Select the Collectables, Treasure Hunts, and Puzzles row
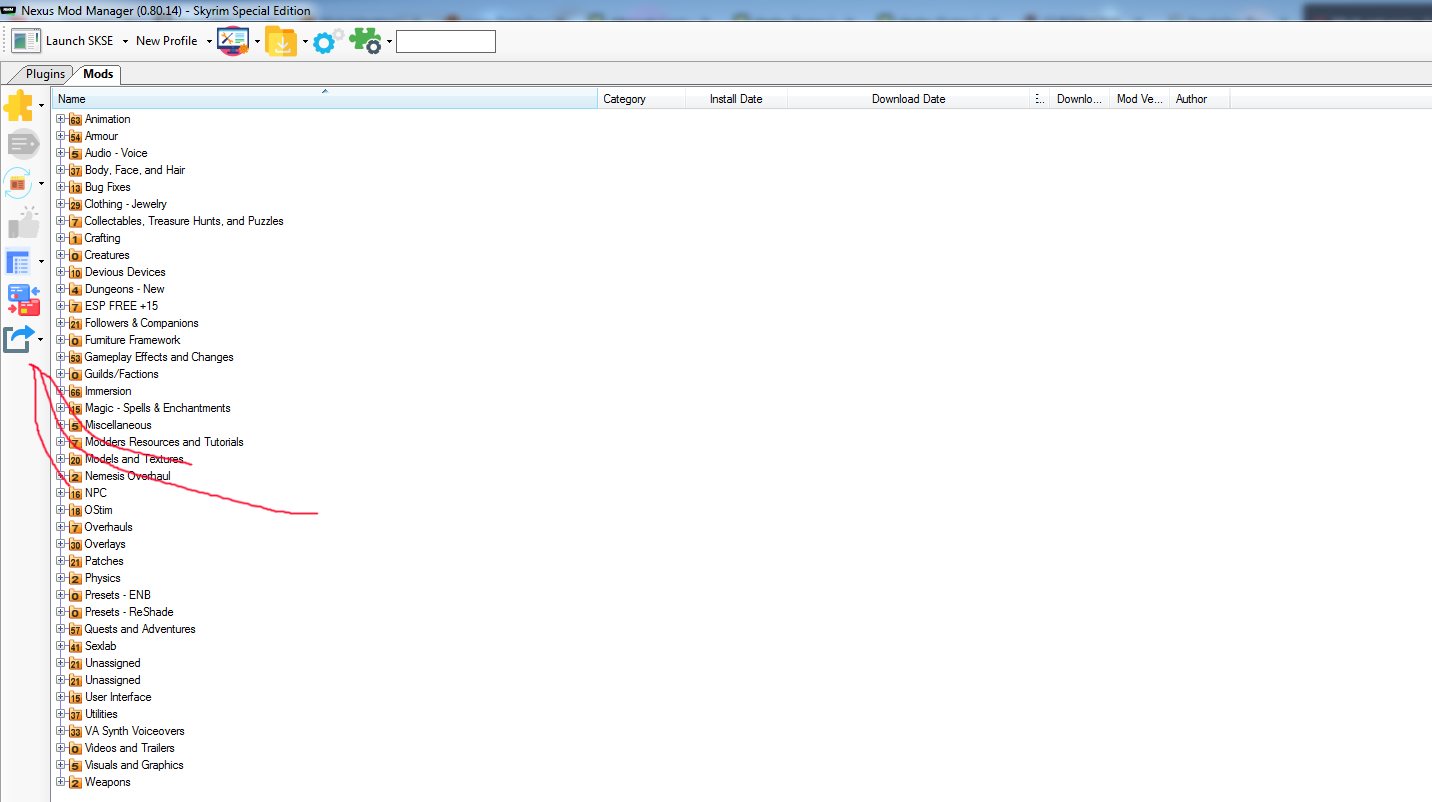Screen dimensions: 1432x802 tap(184, 221)
